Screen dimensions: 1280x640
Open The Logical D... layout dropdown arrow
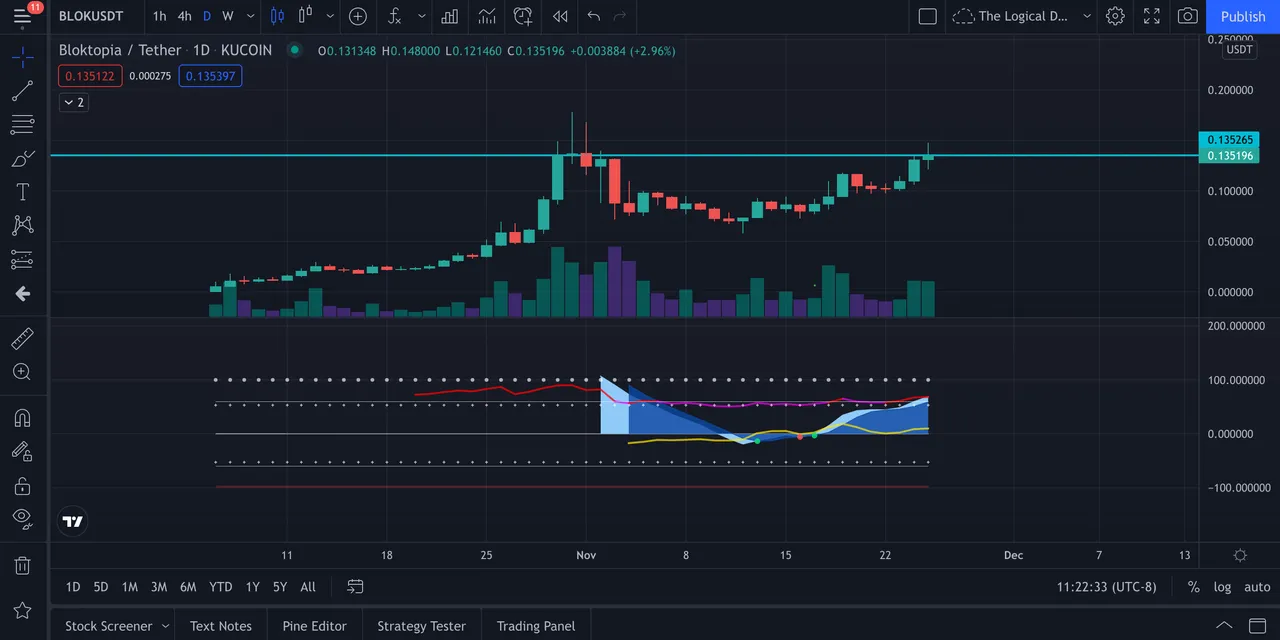1087,16
